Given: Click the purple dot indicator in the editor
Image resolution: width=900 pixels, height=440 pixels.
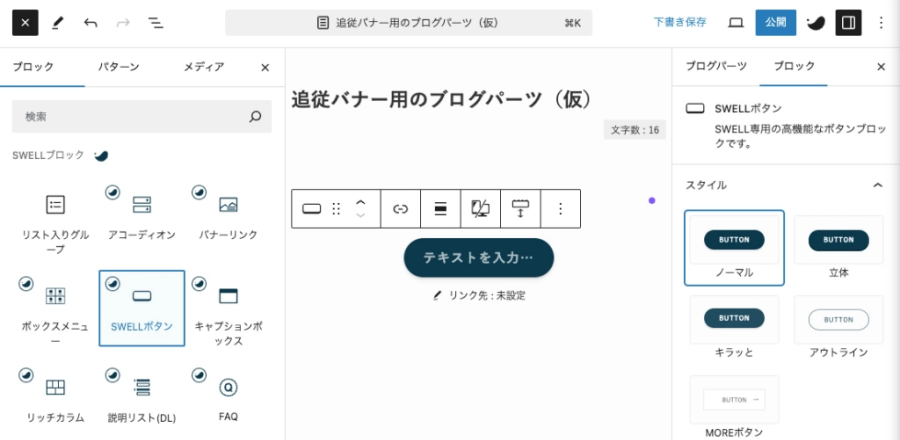Looking at the screenshot, I should [651, 200].
